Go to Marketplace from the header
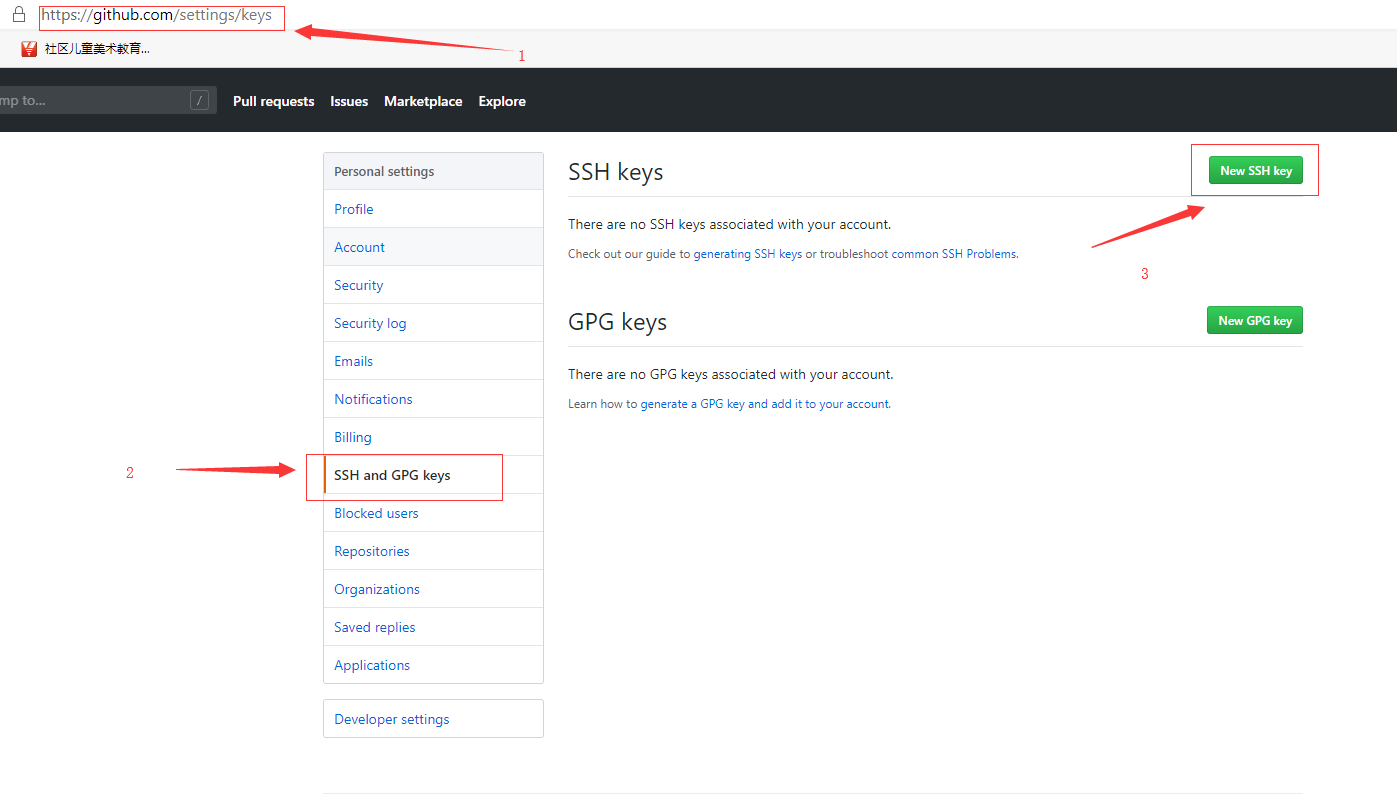Viewport: 1397px width, 798px height. [x=423, y=101]
